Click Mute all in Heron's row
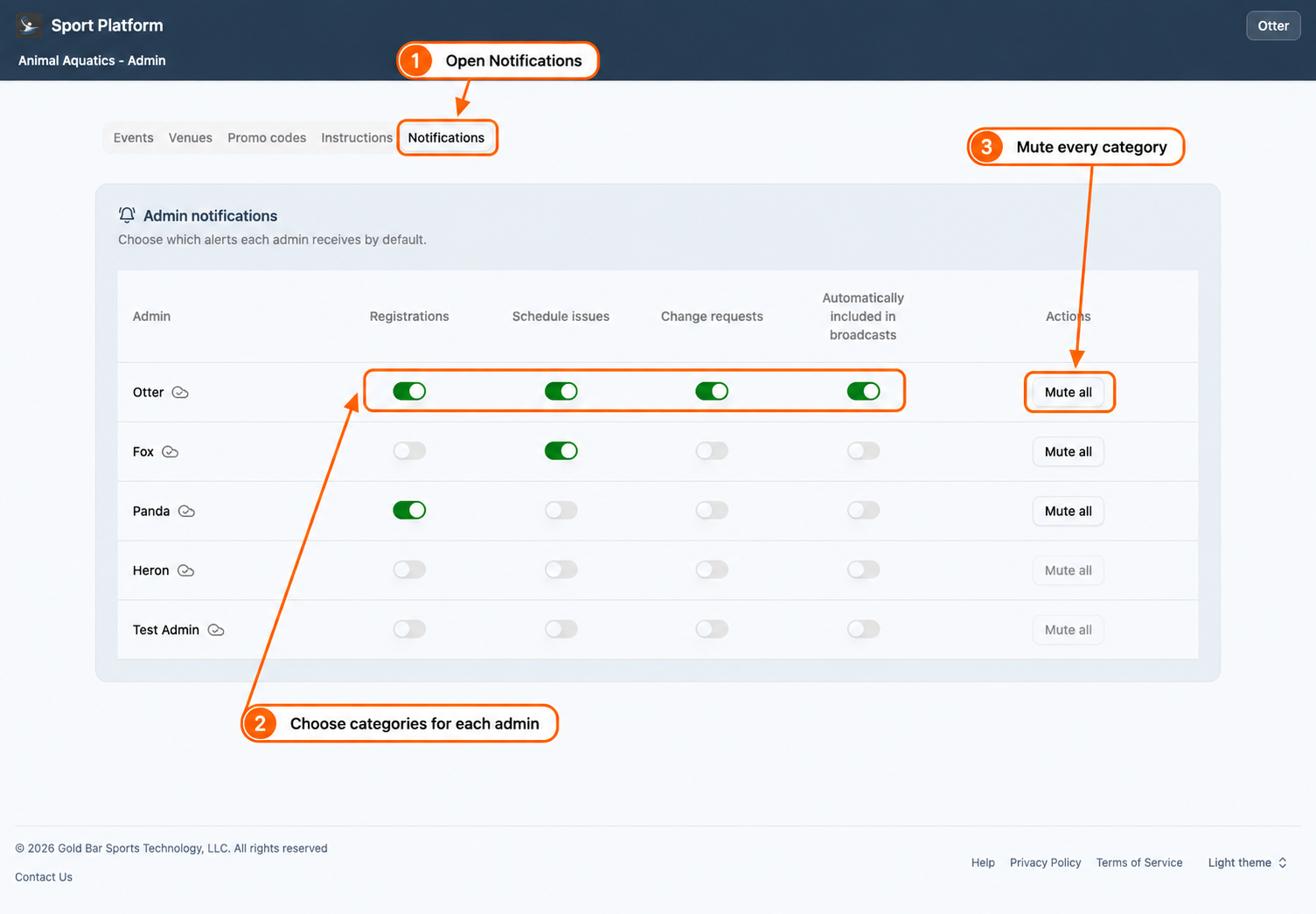Screen dimensions: 1316x914 point(1068,570)
